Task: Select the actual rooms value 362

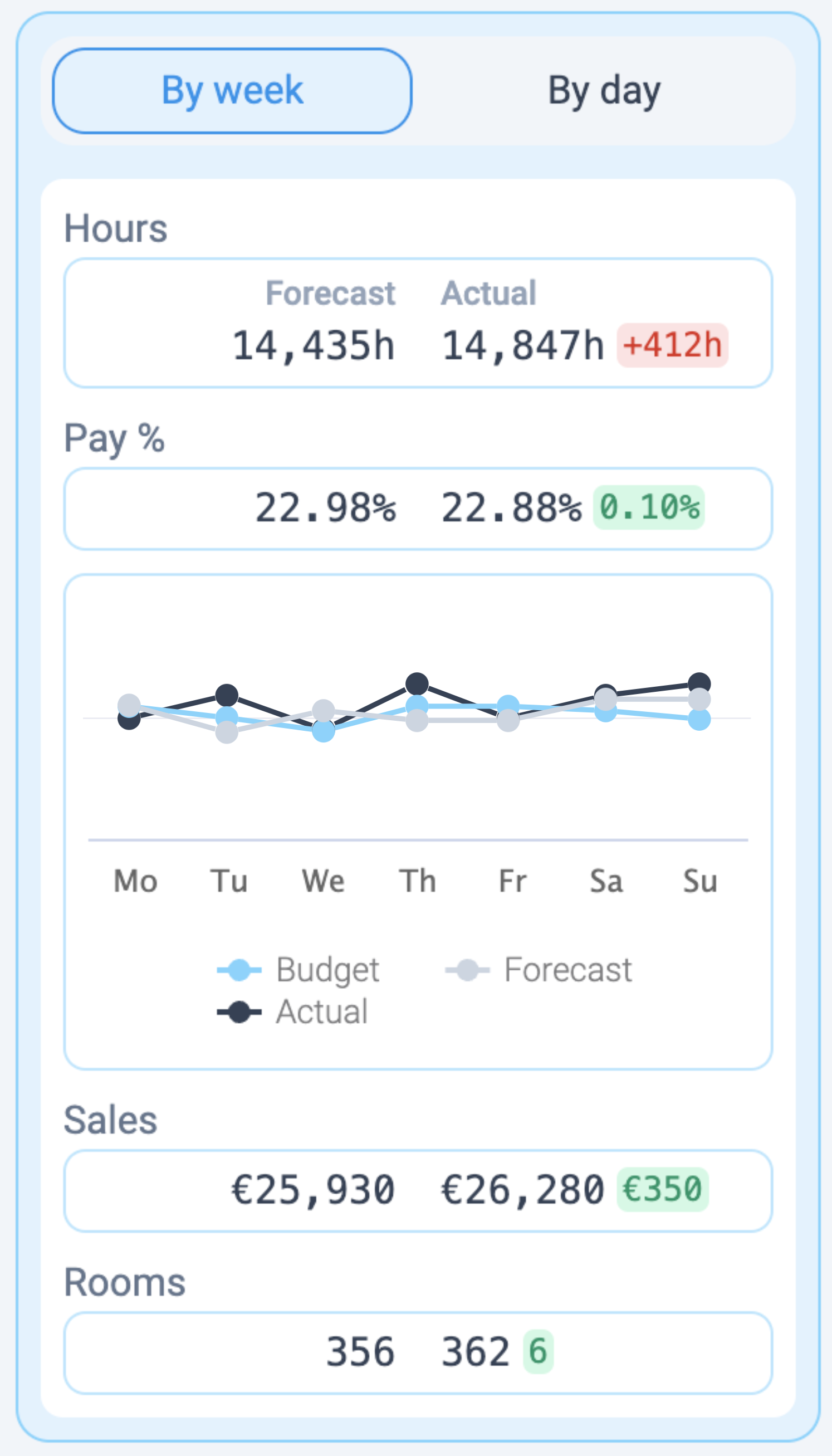Action: (476, 1352)
